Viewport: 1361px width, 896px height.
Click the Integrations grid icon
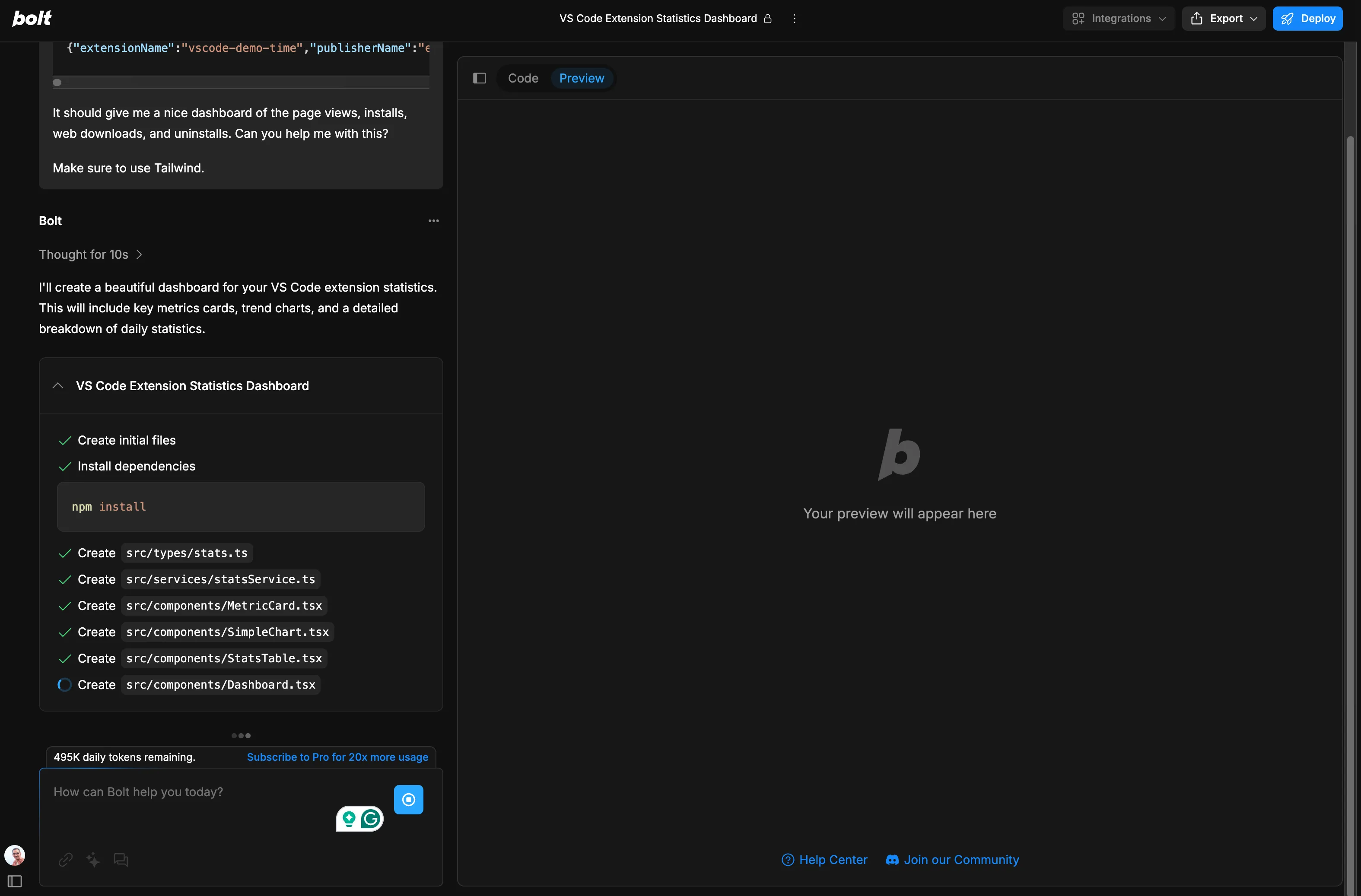tap(1078, 19)
